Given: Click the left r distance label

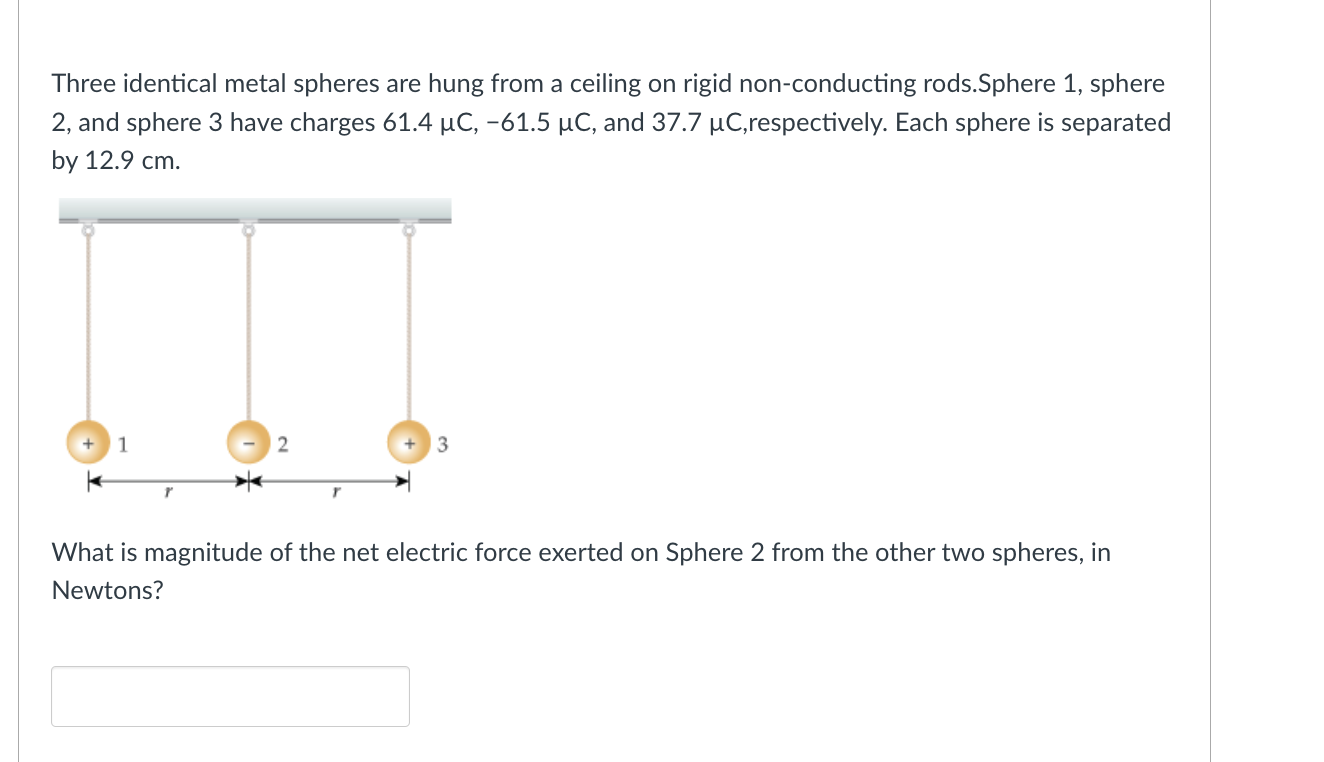Looking at the screenshot, I should coord(168,490).
